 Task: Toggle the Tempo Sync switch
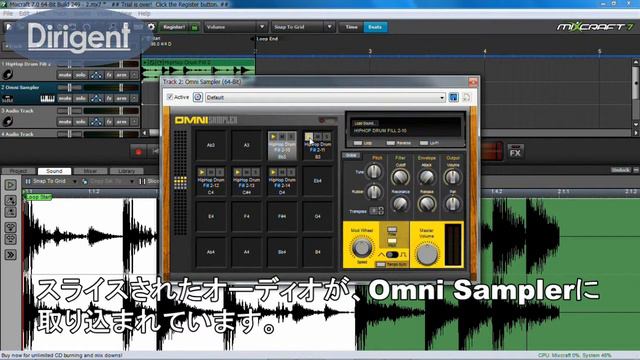(x=380, y=264)
